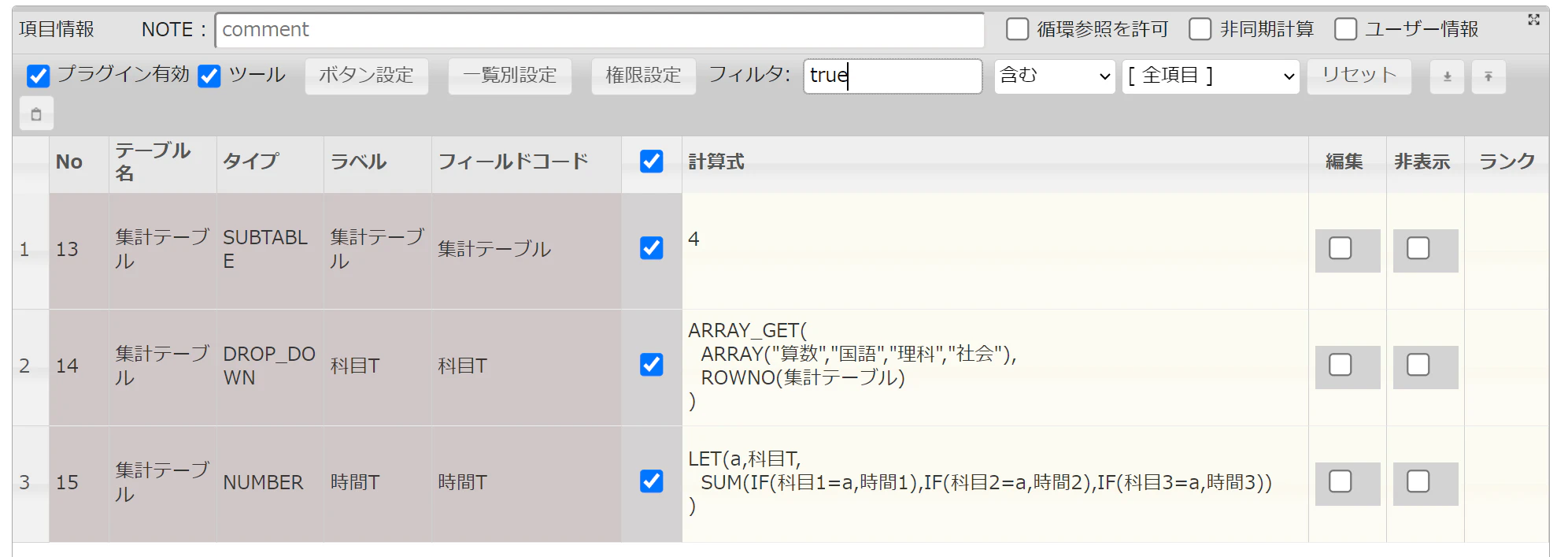Image resolution: width=1568 pixels, height=557 pixels.
Task: Check the 非表示 box for 時間T row
Action: click(1418, 481)
